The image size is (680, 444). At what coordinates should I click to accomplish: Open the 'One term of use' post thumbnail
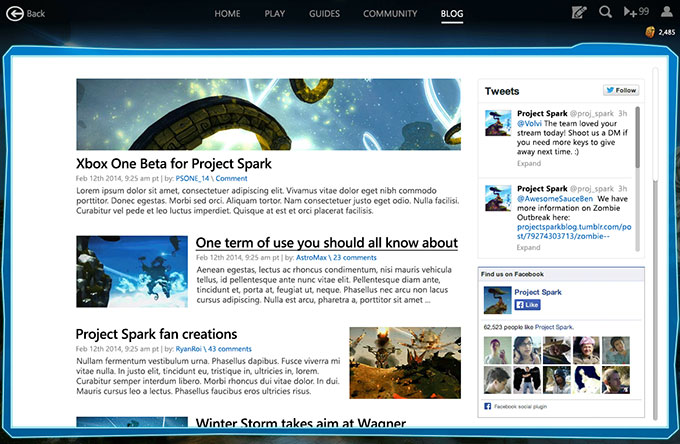[132, 272]
